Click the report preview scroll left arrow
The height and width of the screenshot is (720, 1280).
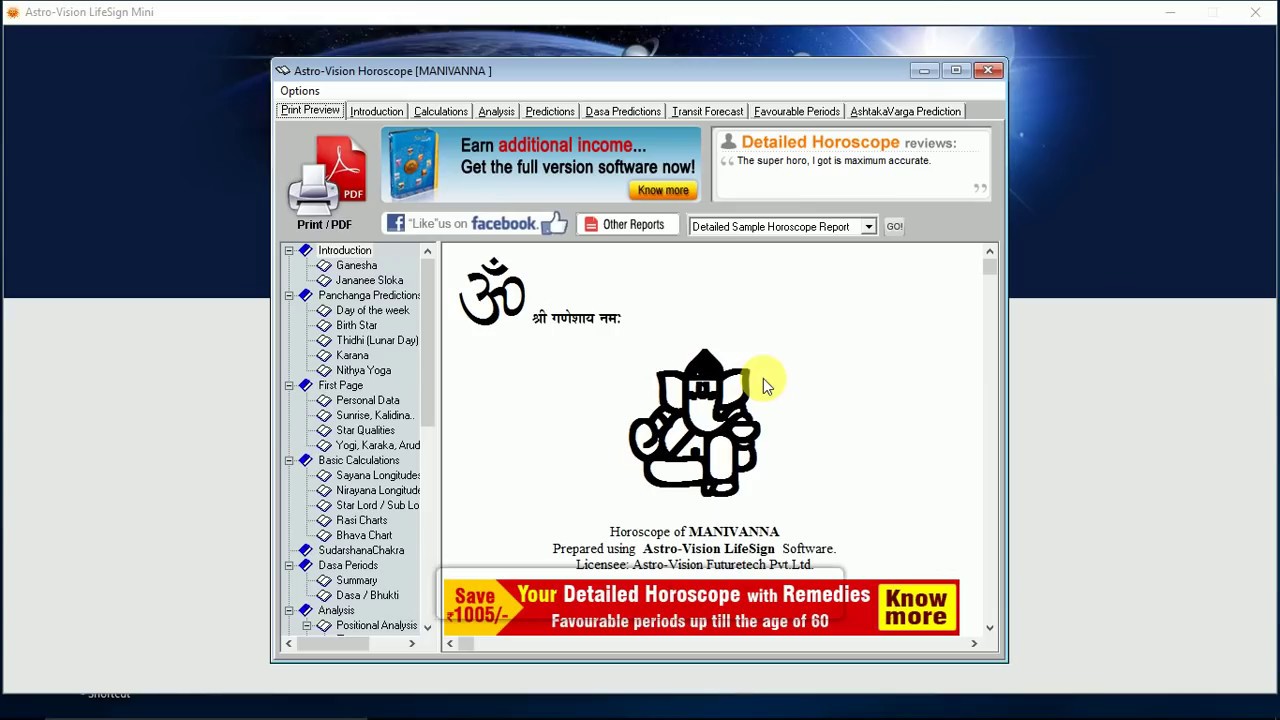[x=450, y=644]
